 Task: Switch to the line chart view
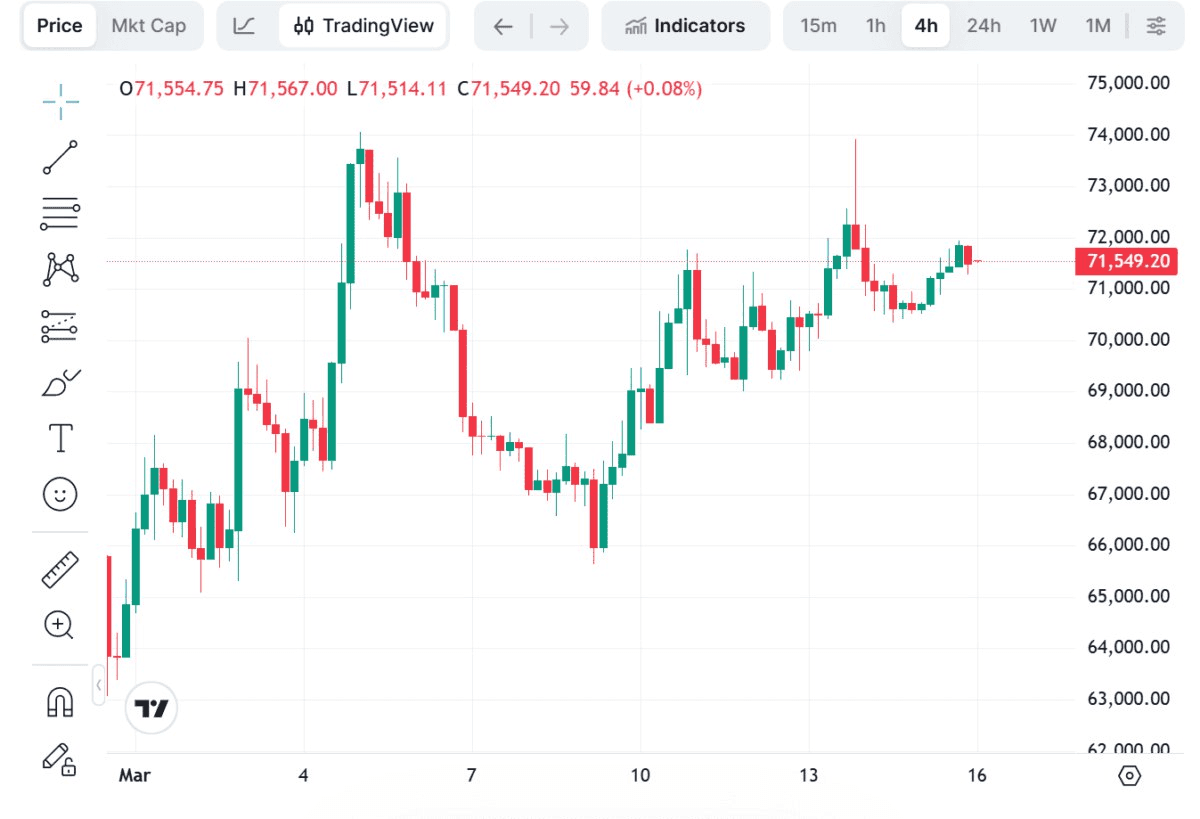coord(244,26)
